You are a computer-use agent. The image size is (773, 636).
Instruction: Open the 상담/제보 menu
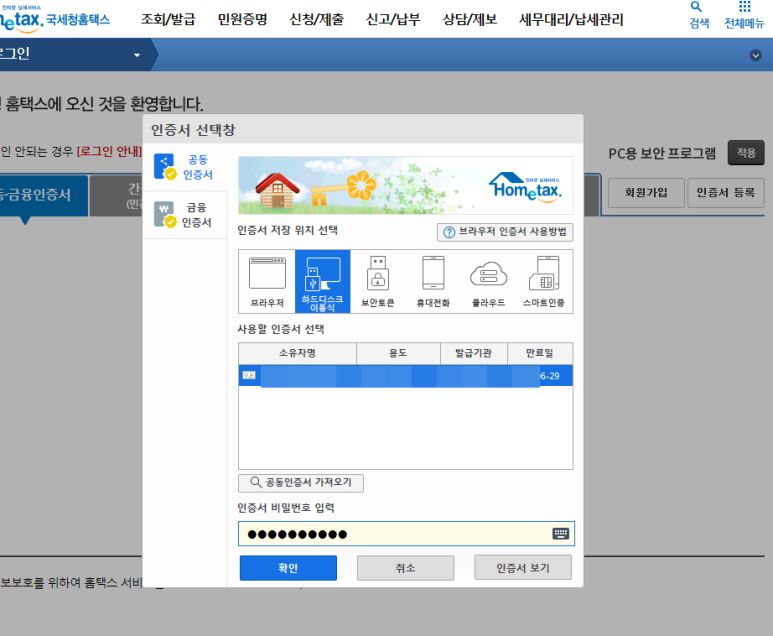coord(470,20)
